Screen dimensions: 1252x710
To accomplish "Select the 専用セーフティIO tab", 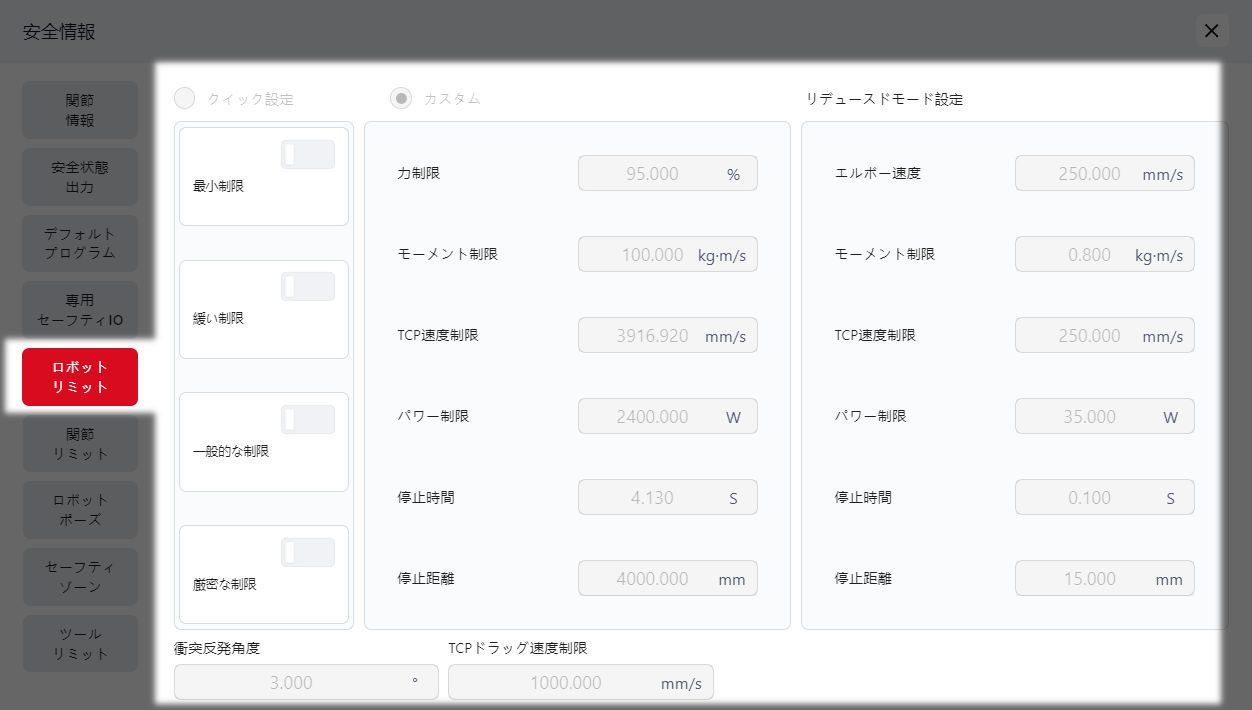I will pyautogui.click(x=80, y=310).
